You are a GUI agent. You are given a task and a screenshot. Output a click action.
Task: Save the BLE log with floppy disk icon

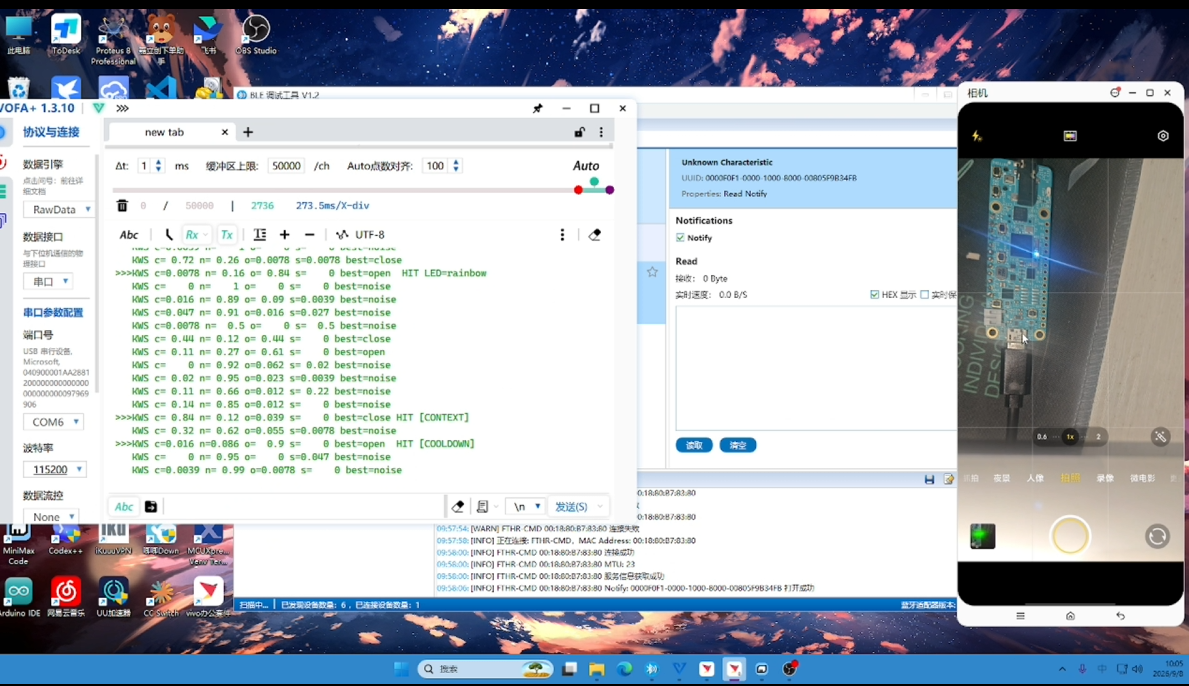click(929, 479)
